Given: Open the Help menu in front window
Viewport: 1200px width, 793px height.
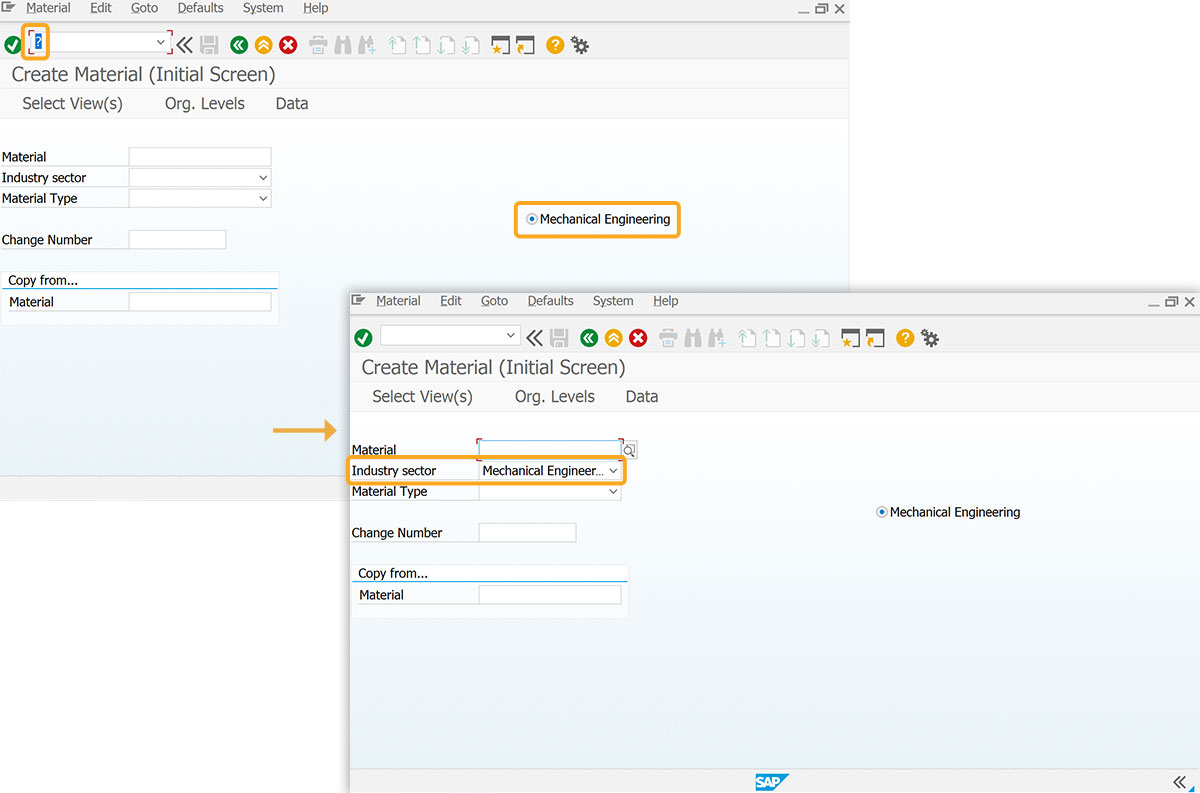Looking at the screenshot, I should (x=666, y=301).
